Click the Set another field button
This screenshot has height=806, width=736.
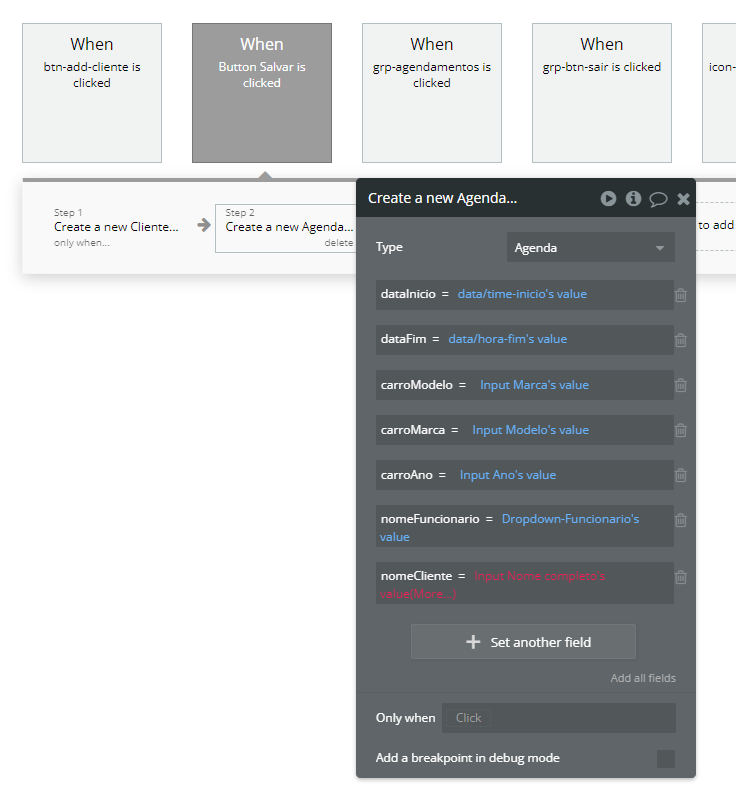coord(523,642)
